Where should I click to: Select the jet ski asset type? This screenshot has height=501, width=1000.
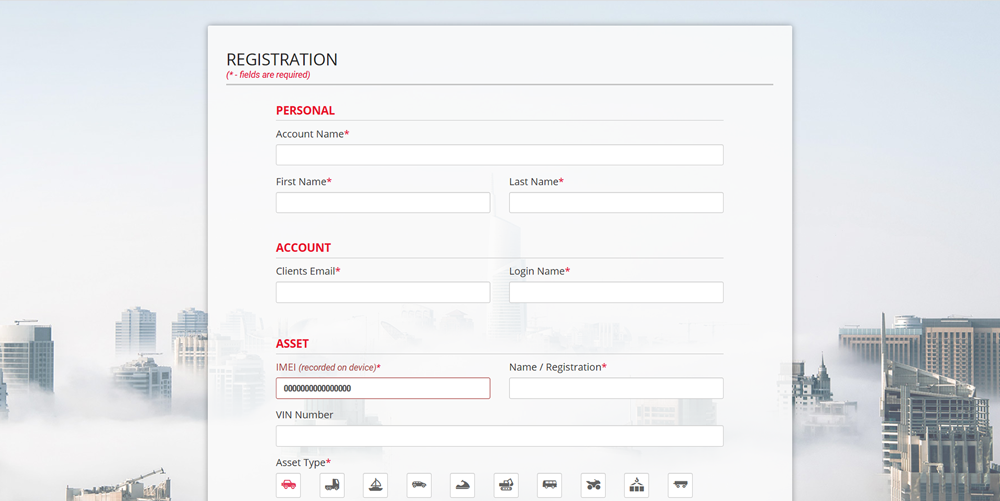(462, 485)
